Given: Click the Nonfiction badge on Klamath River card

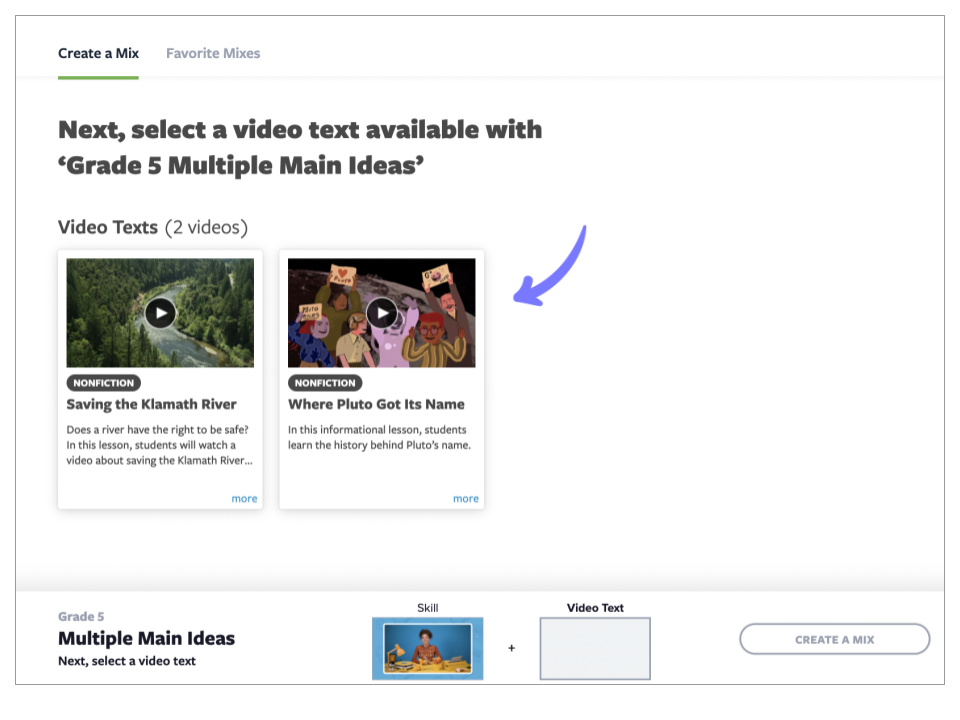Looking at the screenshot, I should pos(104,383).
